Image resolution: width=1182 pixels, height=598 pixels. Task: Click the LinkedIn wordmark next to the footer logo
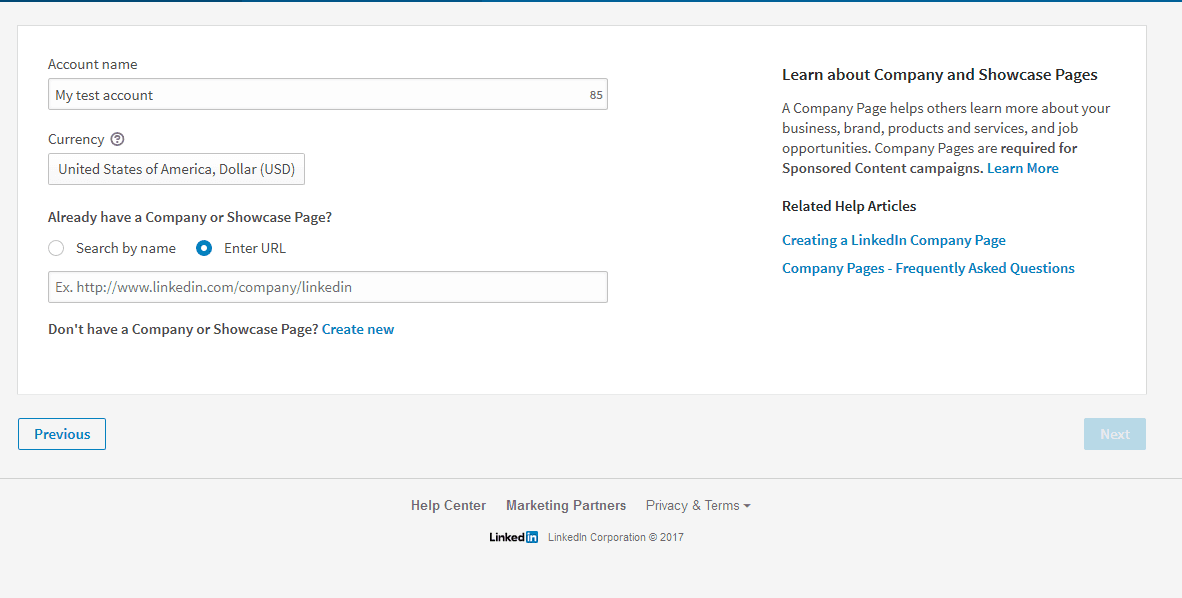tap(505, 537)
